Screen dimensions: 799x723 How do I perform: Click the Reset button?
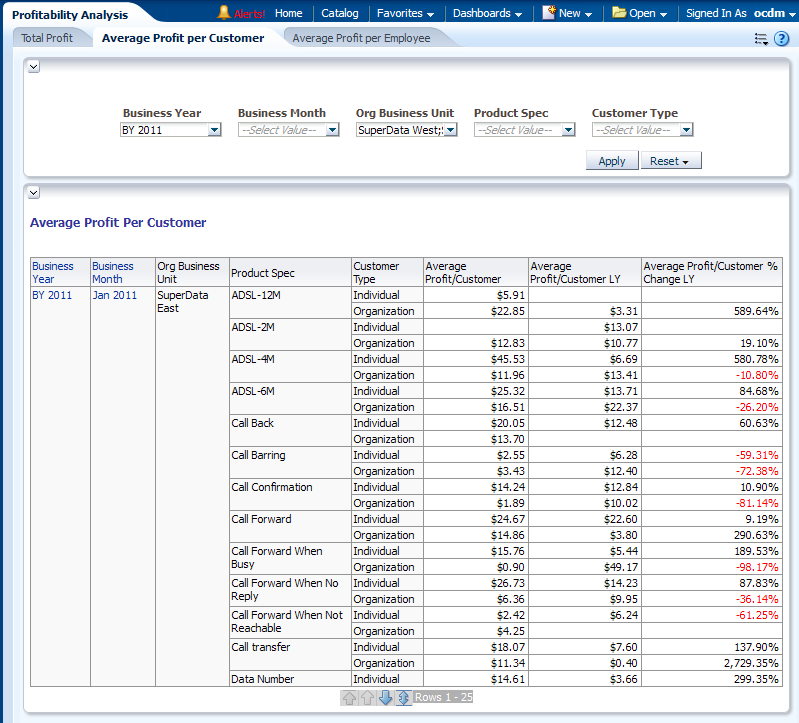[670, 161]
